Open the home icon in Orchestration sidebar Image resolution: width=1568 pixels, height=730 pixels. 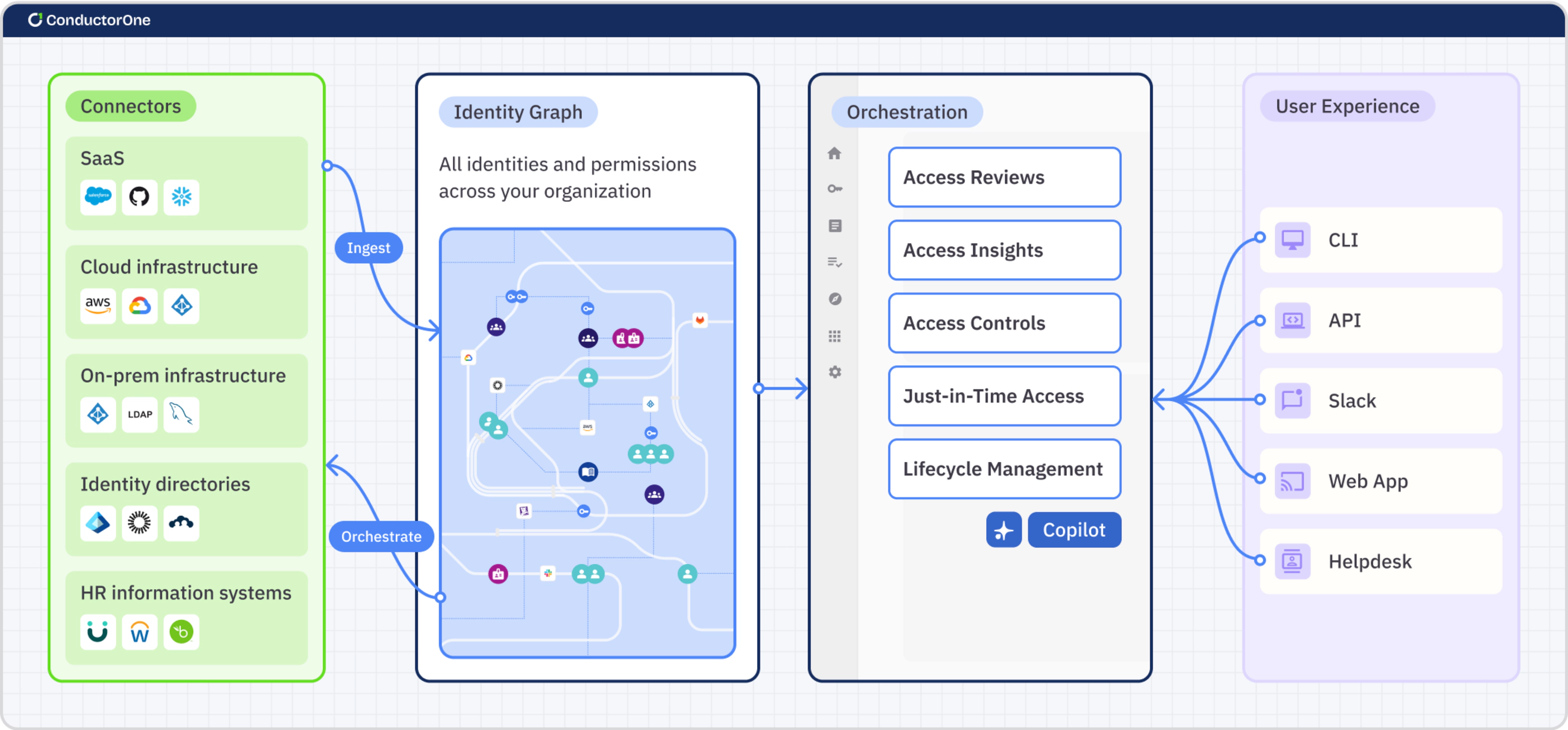click(x=834, y=154)
